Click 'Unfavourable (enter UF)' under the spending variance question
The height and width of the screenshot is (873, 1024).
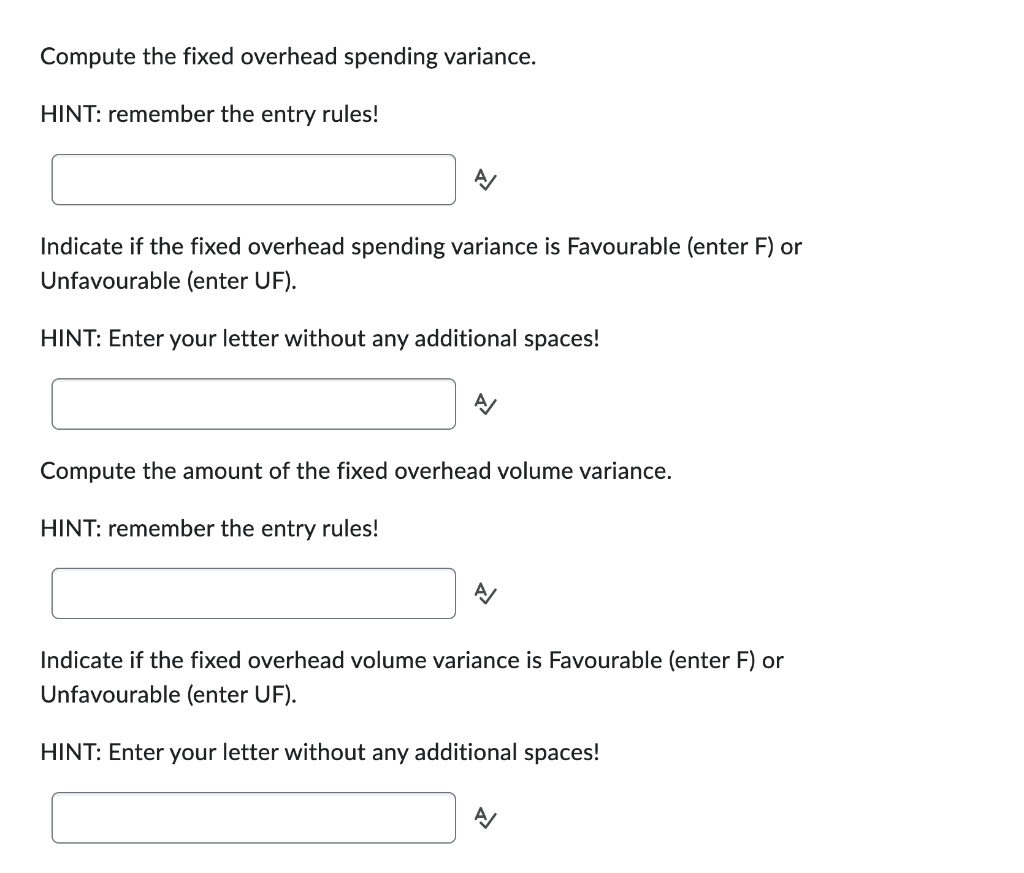click(x=168, y=281)
